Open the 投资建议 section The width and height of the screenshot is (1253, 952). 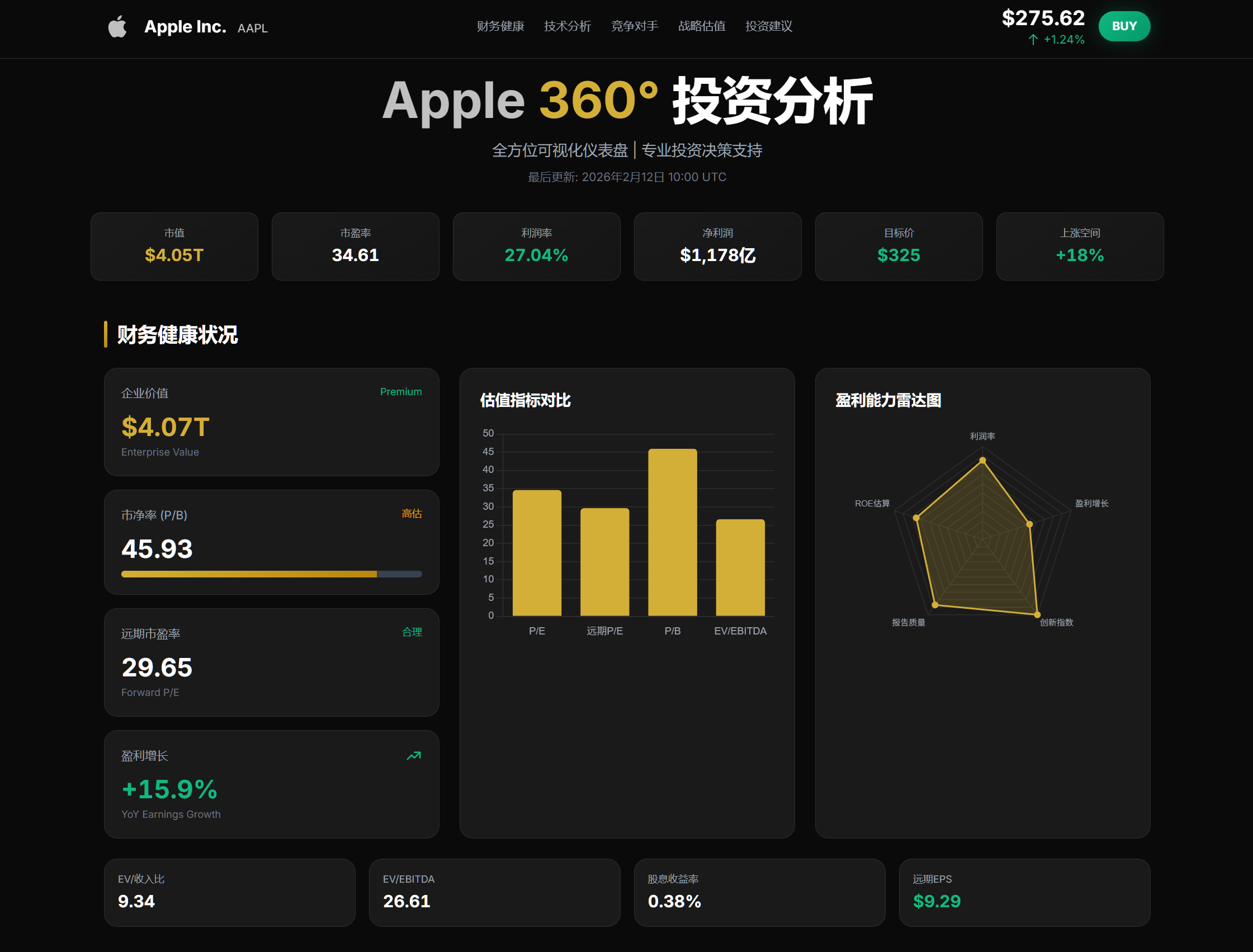coord(768,26)
